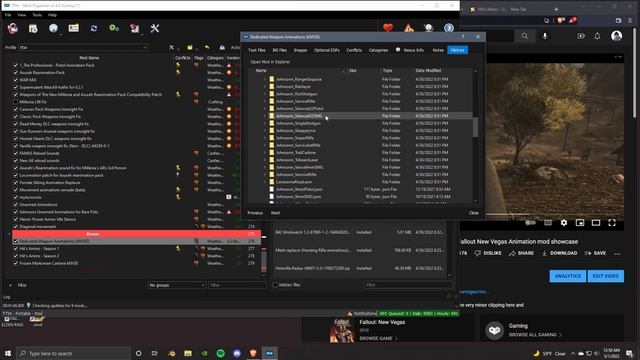
Task: Enable the Millenia LIN Fix mod checkbox
Action: tap(16, 102)
